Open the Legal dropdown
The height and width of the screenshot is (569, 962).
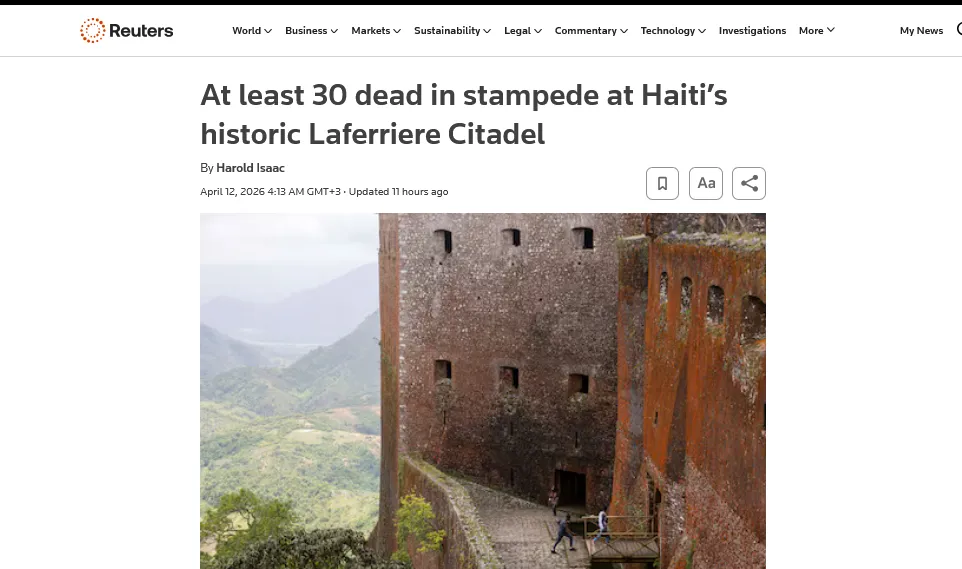(523, 31)
